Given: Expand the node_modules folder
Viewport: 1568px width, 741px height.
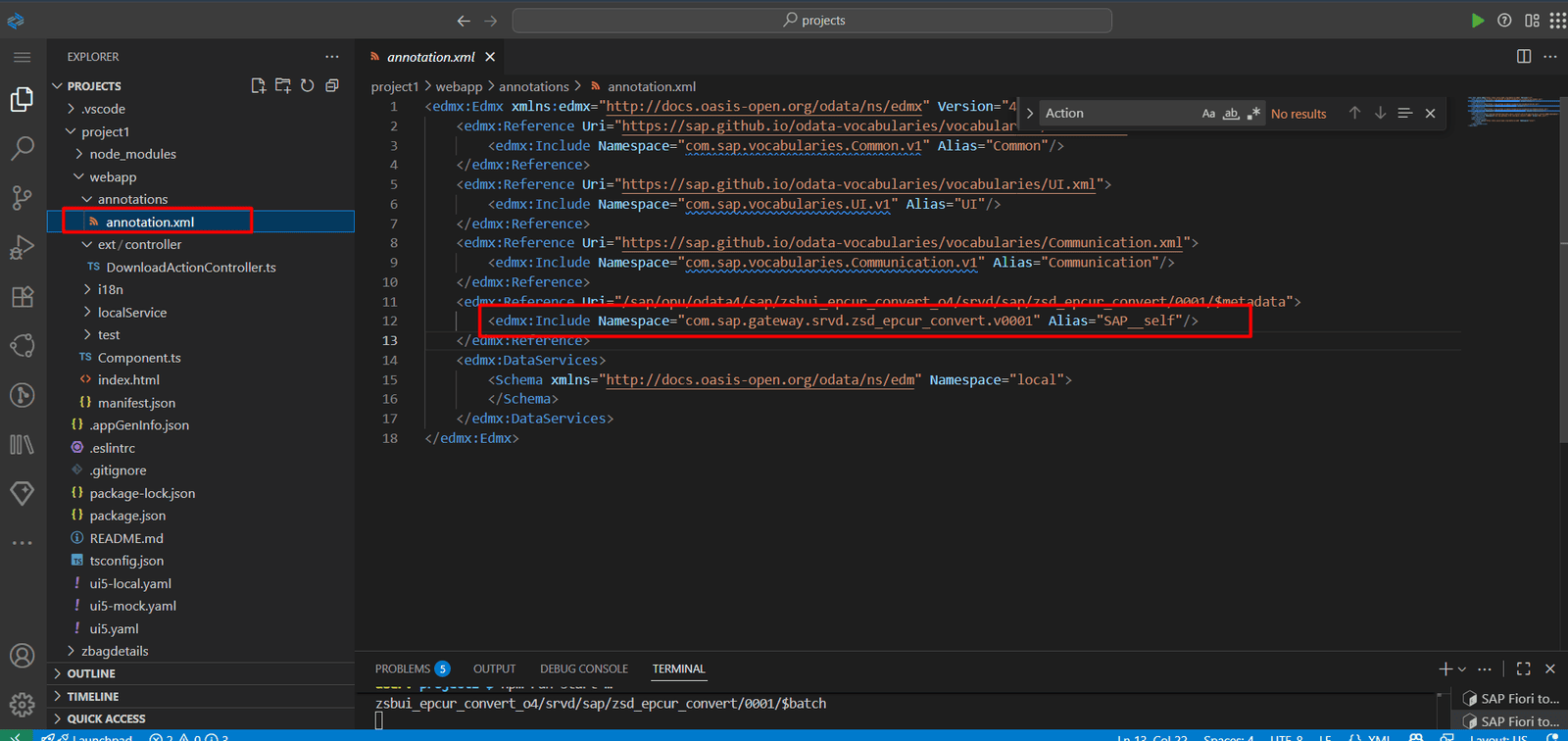Looking at the screenshot, I should click(132, 154).
